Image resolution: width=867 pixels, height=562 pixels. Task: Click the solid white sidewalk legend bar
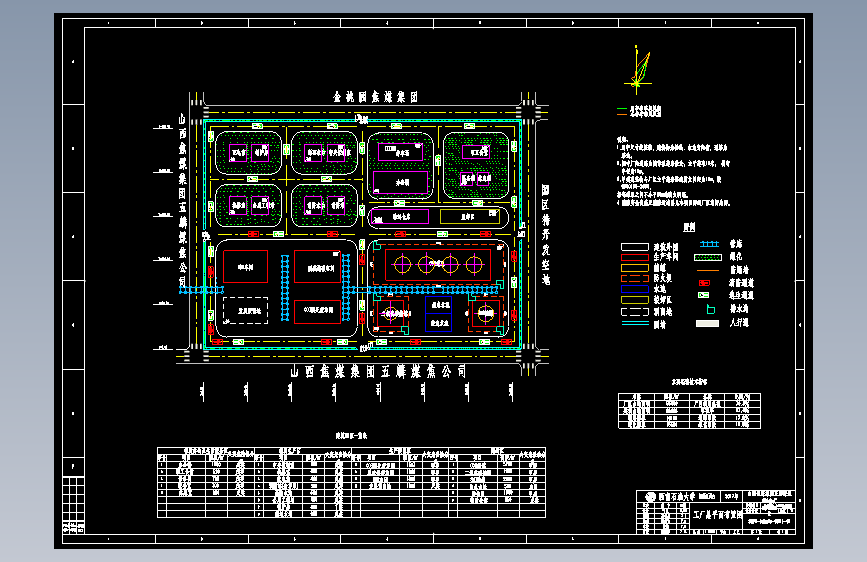tap(707, 324)
